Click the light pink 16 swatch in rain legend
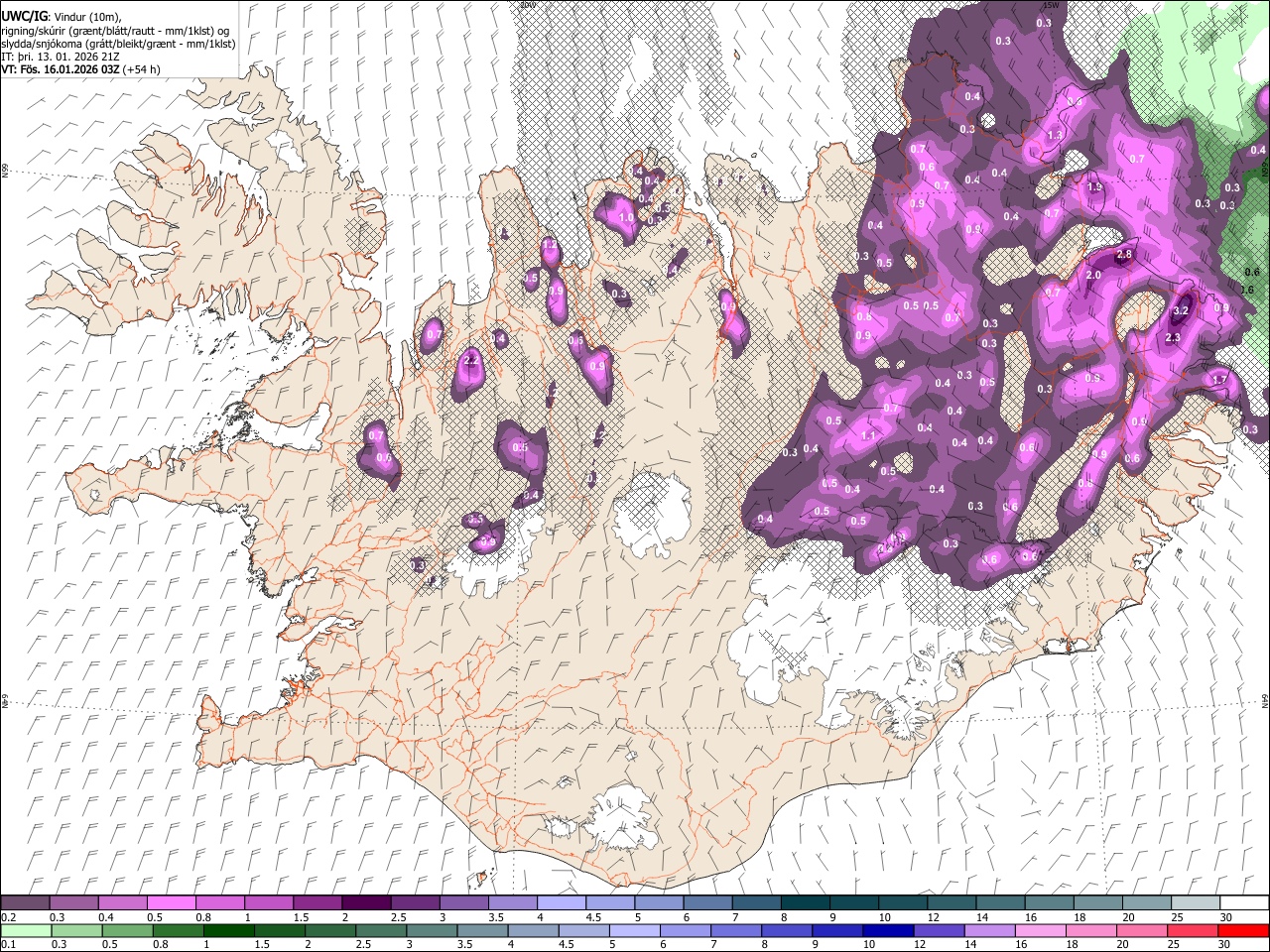 click(x=1041, y=931)
